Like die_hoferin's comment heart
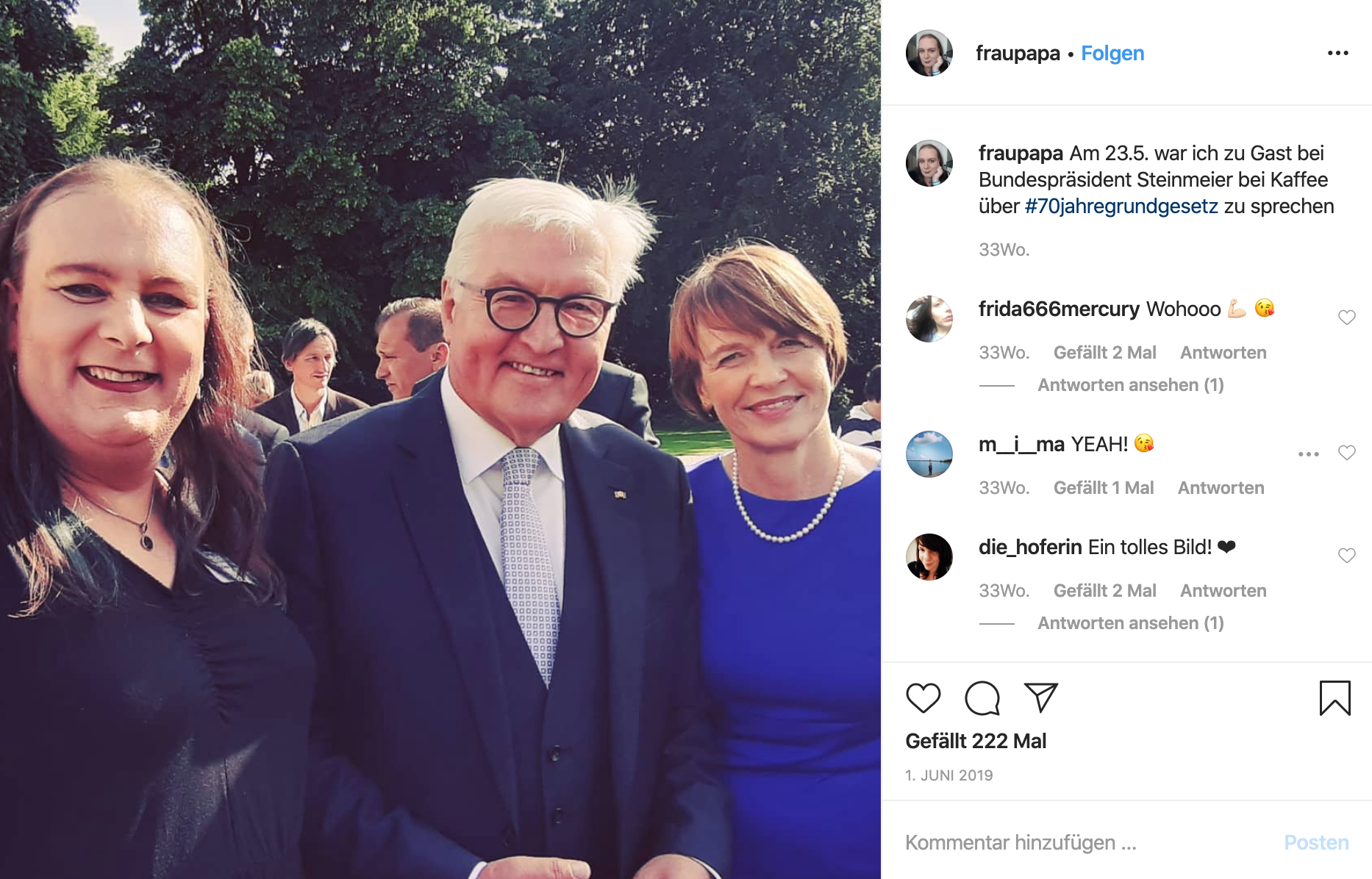The width and height of the screenshot is (1372, 879). tap(1346, 556)
